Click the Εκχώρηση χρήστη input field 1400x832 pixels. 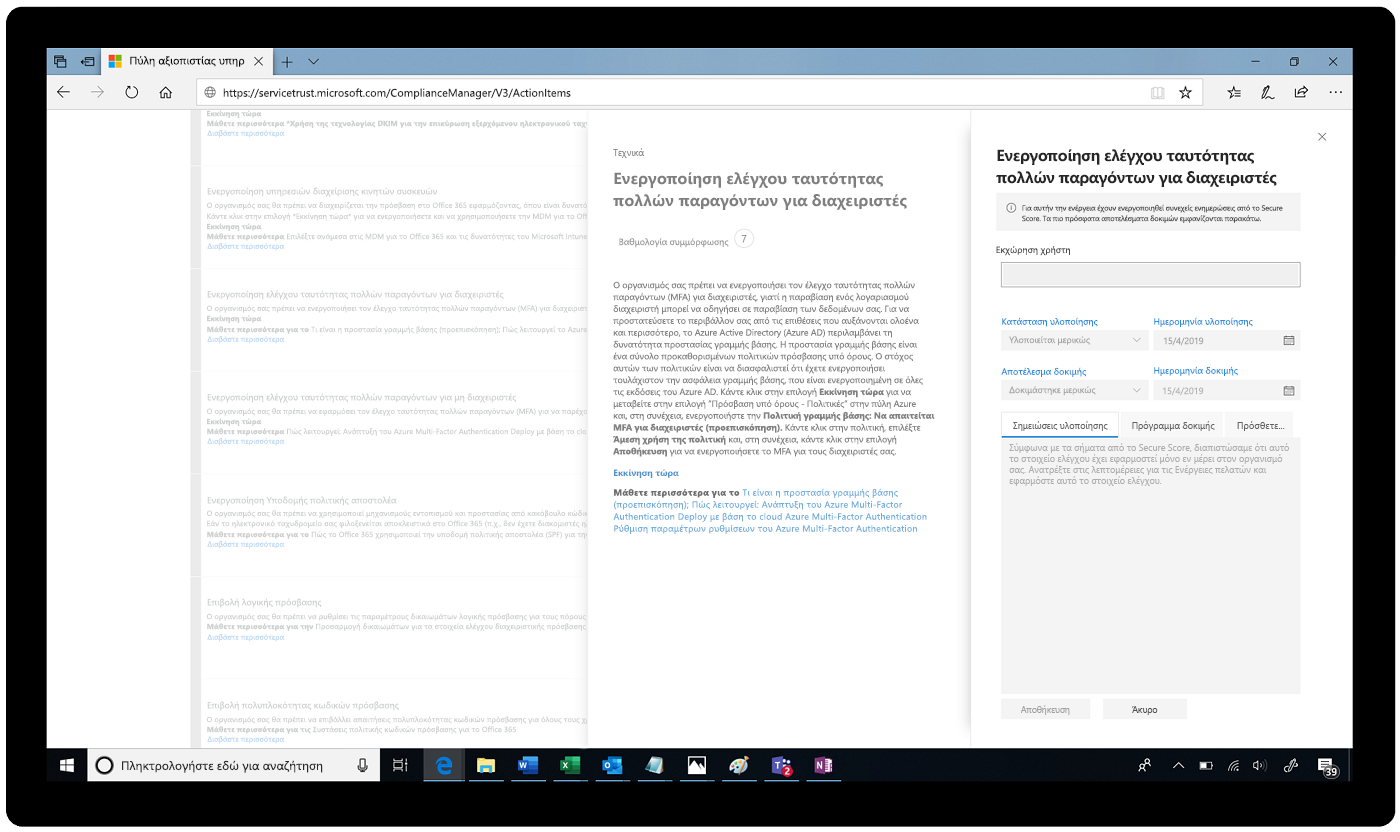point(1150,275)
